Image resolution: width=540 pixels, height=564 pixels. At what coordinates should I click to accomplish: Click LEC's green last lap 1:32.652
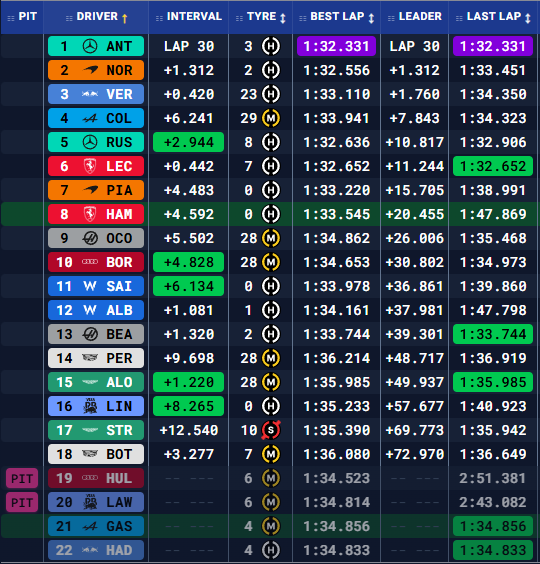tap(493, 166)
